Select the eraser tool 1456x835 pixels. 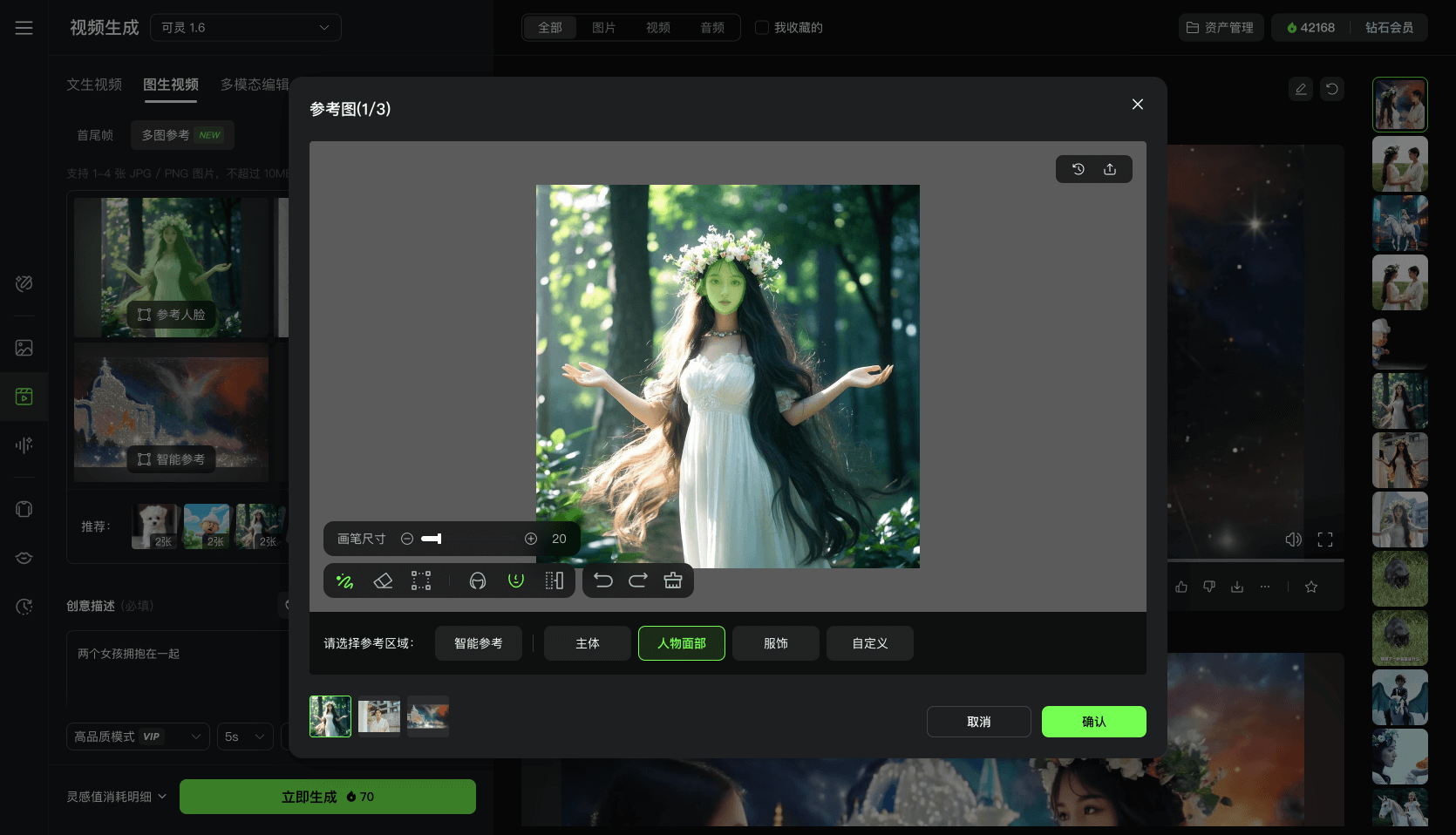tap(383, 580)
